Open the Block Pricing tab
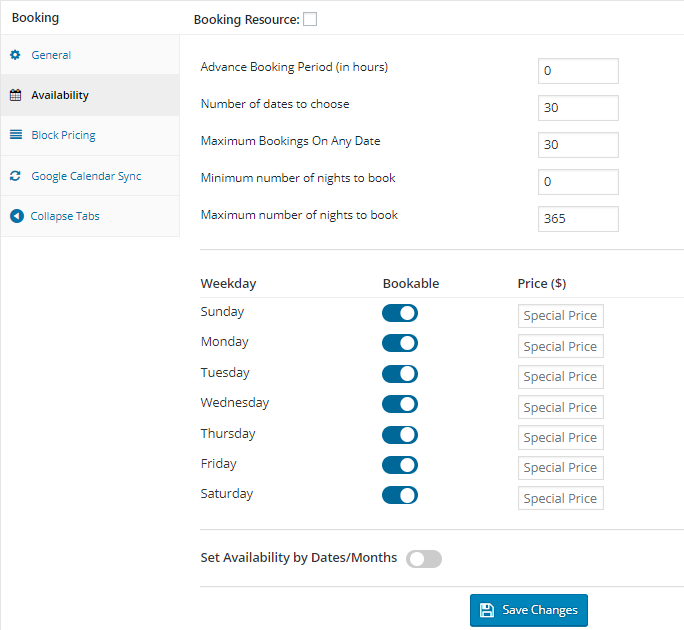The height and width of the screenshot is (630, 684). pos(63,135)
